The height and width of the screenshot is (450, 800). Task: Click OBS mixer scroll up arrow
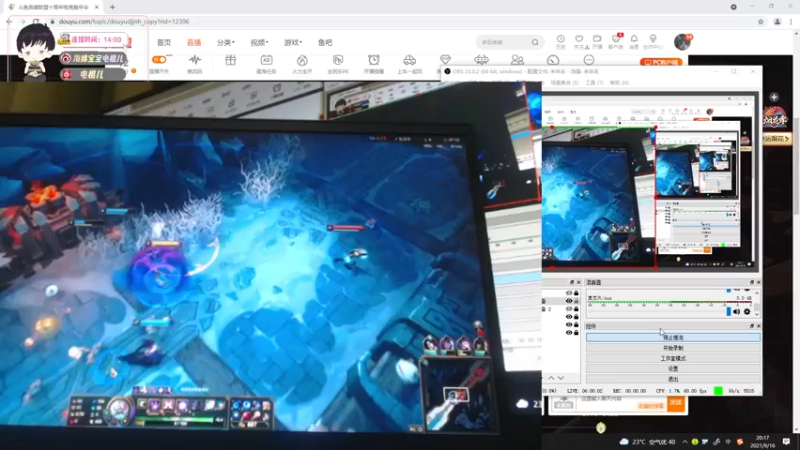757,293
